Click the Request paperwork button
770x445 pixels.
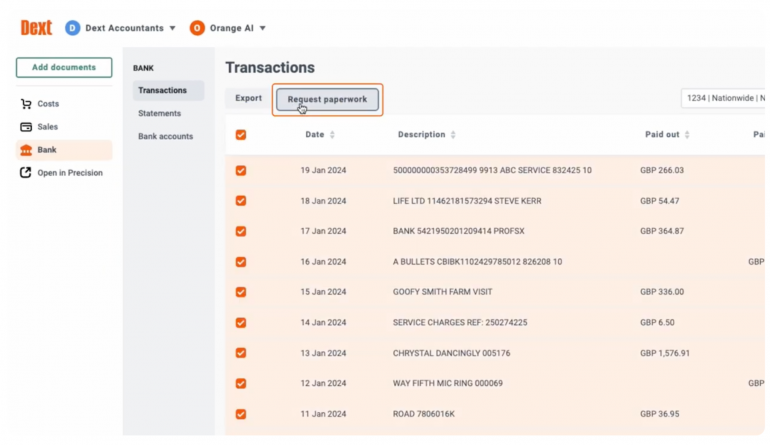tap(327, 99)
